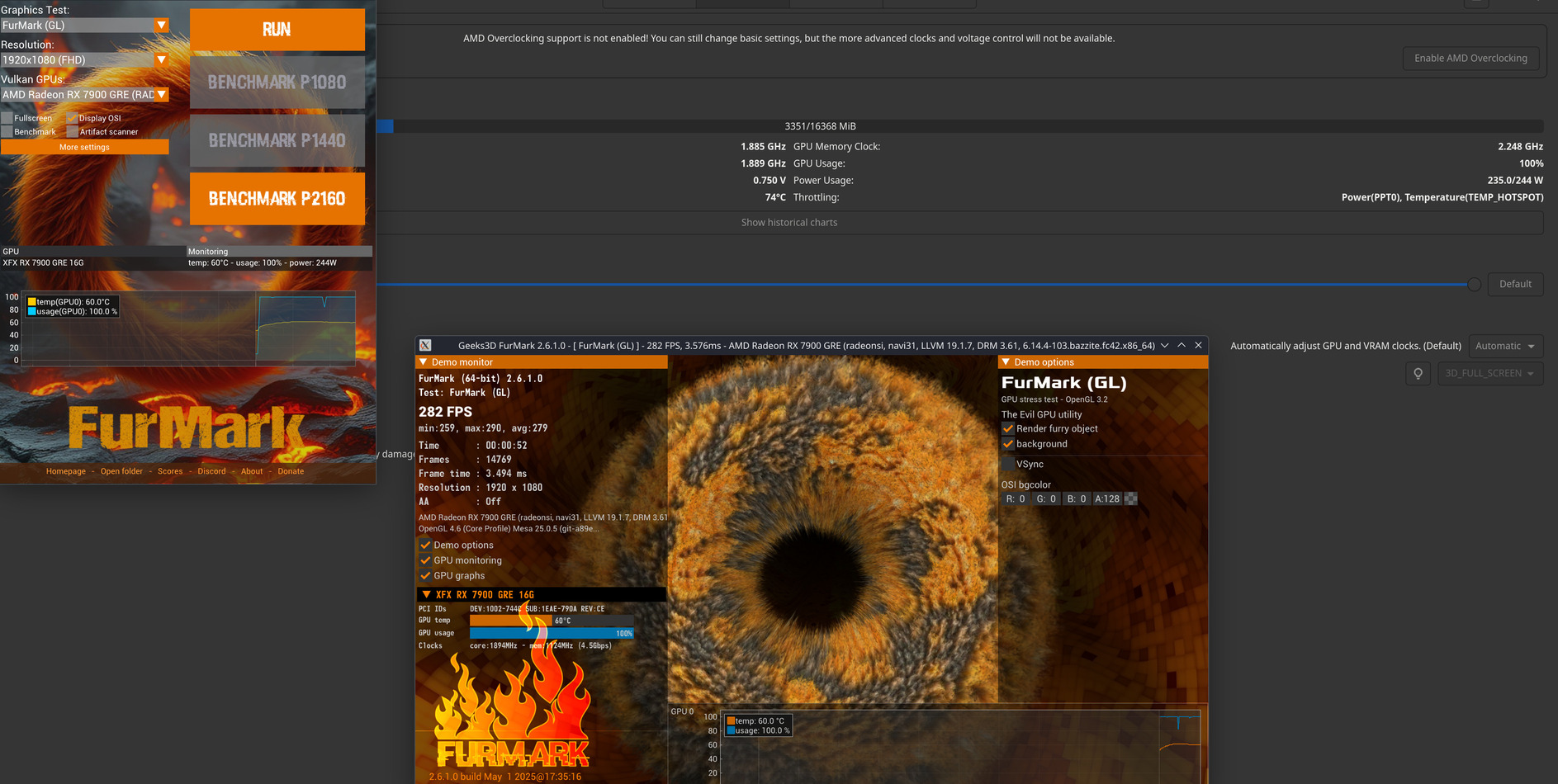Click the Default button beside the slider

point(1515,284)
